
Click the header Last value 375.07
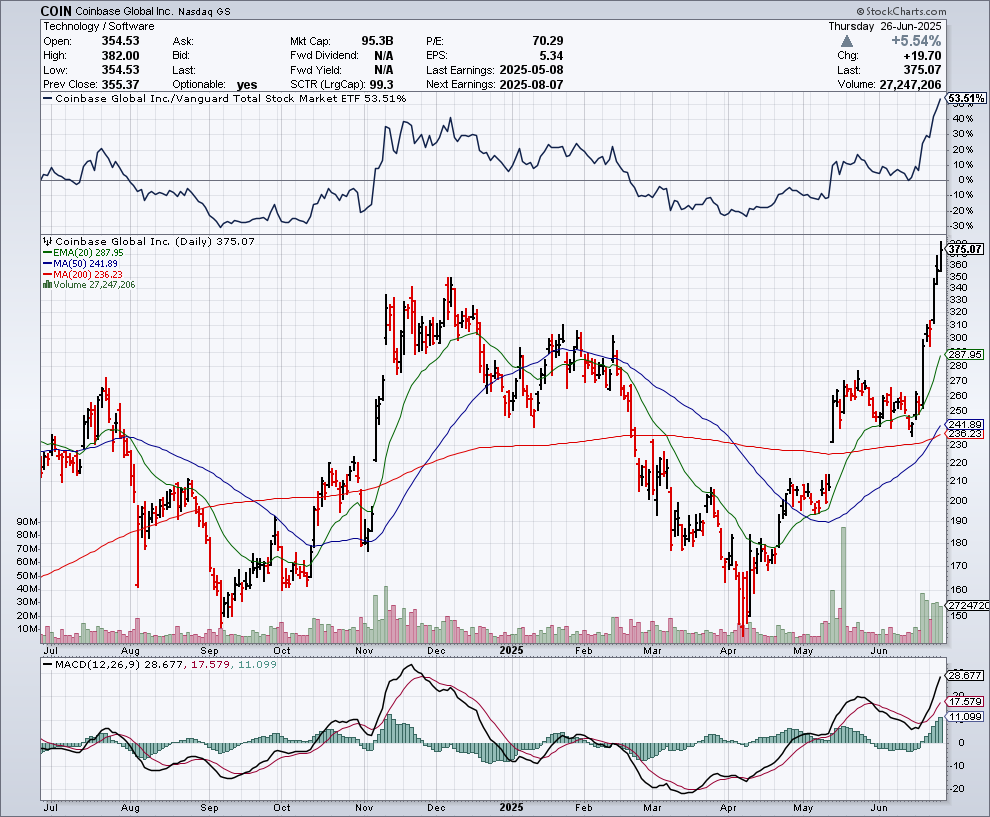922,69
